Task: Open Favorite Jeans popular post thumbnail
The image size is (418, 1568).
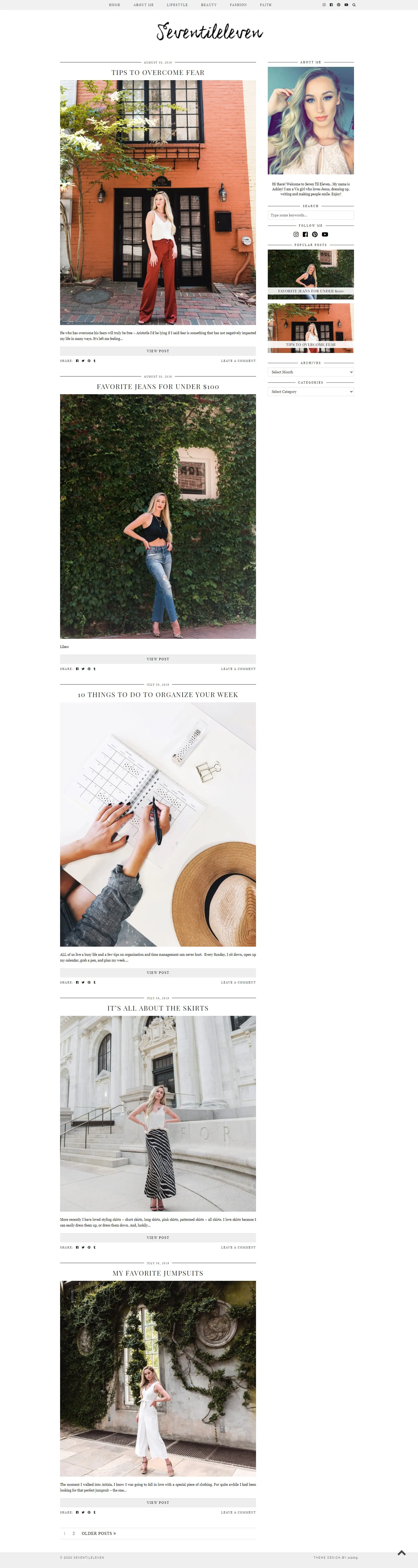Action: tap(311, 274)
